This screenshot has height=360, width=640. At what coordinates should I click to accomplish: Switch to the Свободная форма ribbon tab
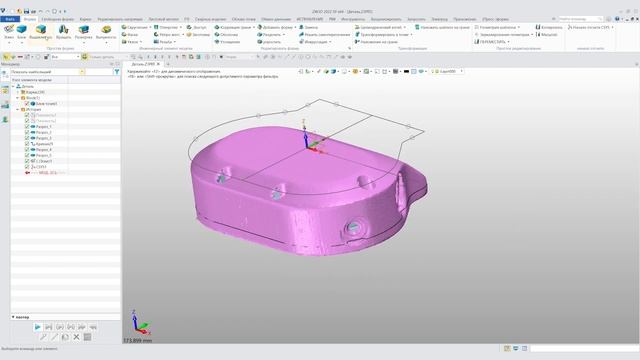58,19
